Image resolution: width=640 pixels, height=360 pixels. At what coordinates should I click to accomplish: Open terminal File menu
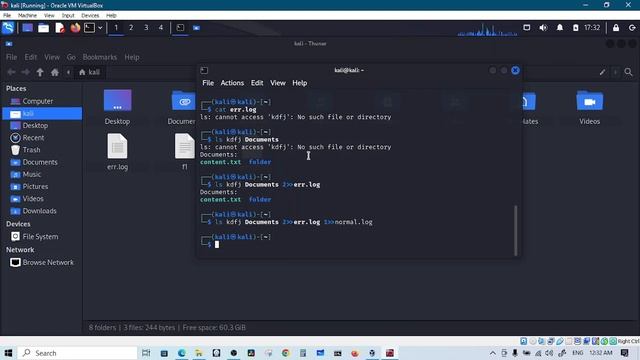point(208,83)
